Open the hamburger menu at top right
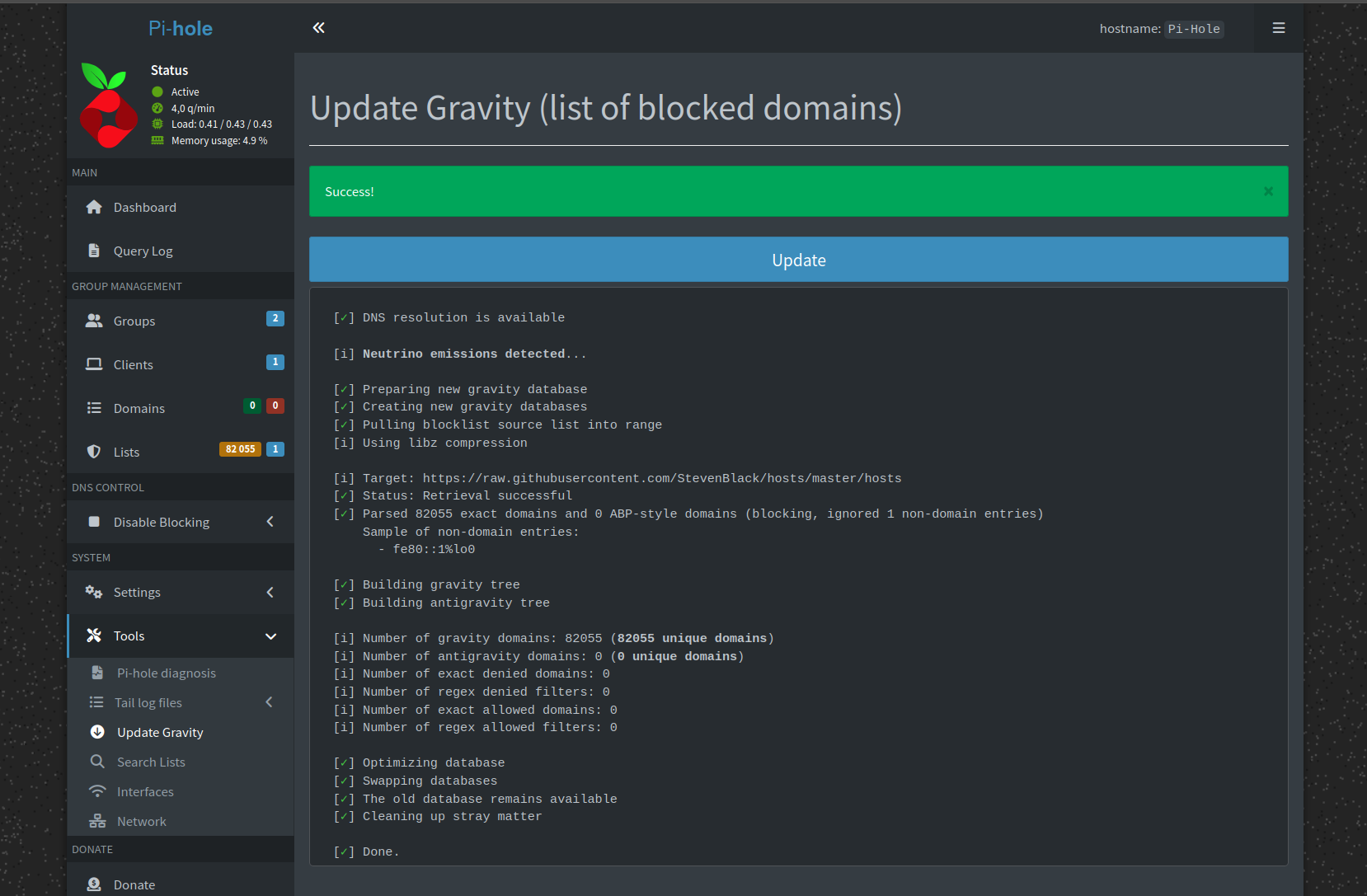 click(x=1279, y=28)
